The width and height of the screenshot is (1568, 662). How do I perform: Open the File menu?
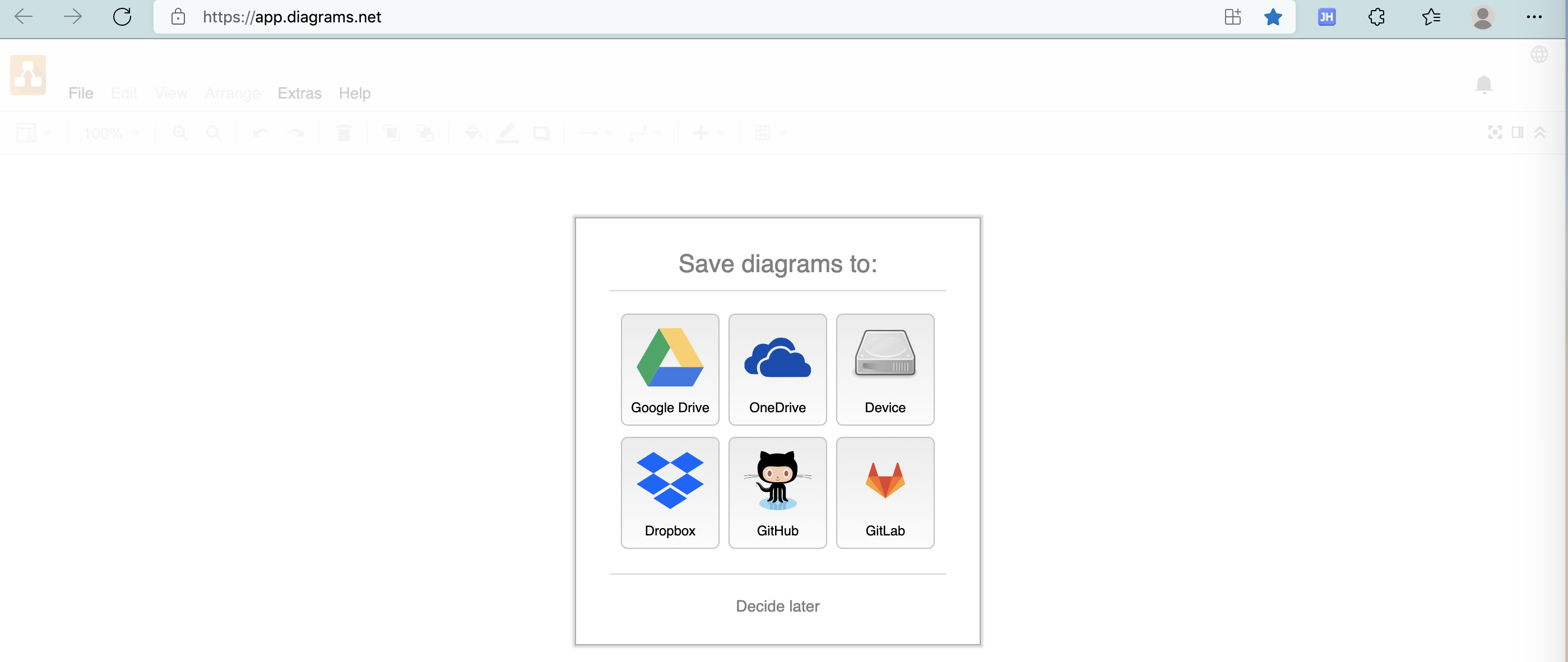click(80, 93)
